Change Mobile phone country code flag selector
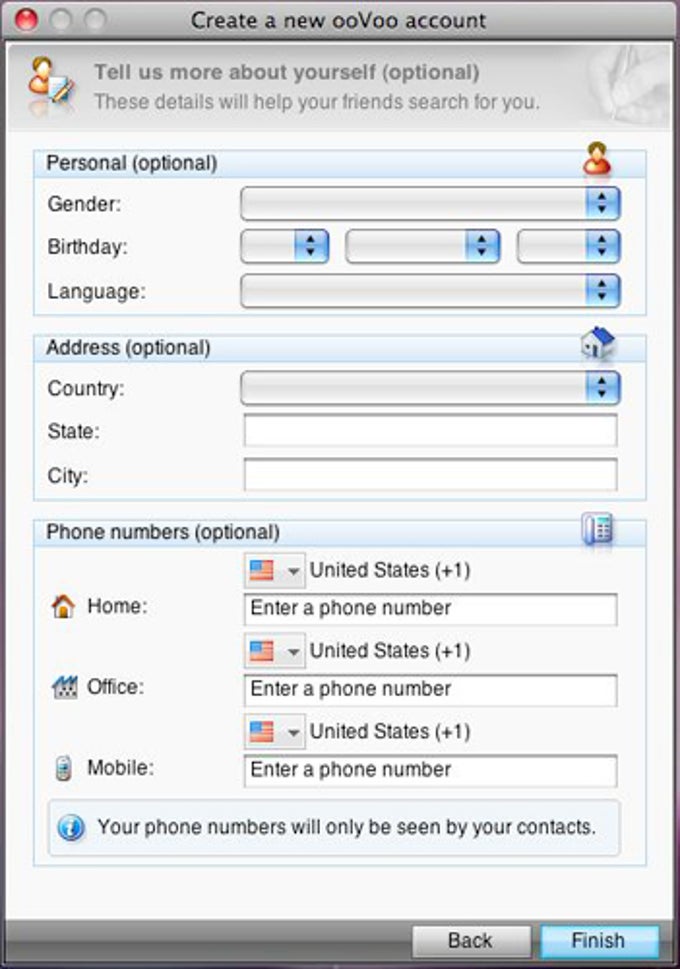The height and width of the screenshot is (969, 680). coord(274,732)
